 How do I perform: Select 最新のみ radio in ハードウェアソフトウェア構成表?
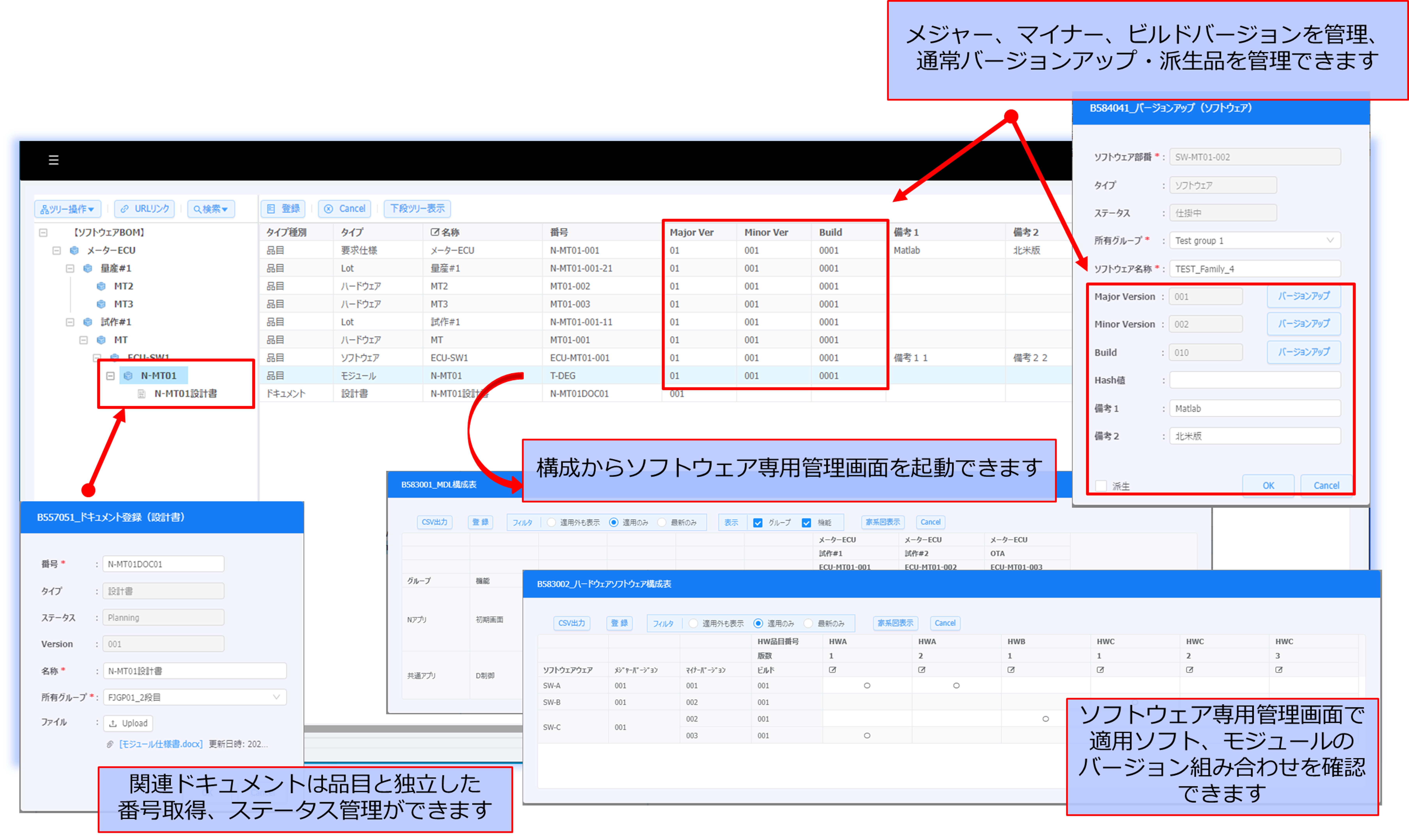[x=808, y=623]
